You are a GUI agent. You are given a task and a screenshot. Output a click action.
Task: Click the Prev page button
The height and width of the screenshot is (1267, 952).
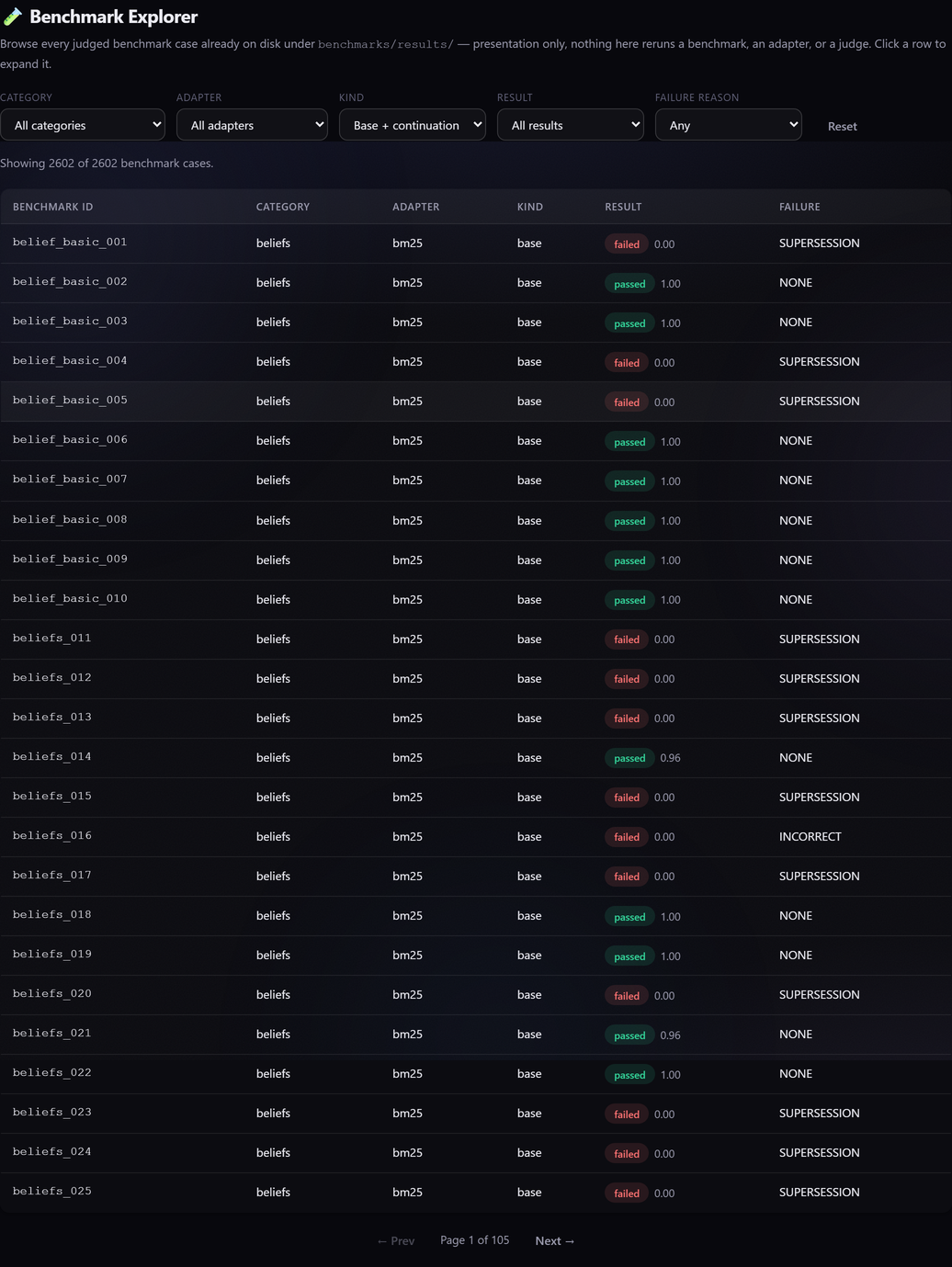(396, 1240)
